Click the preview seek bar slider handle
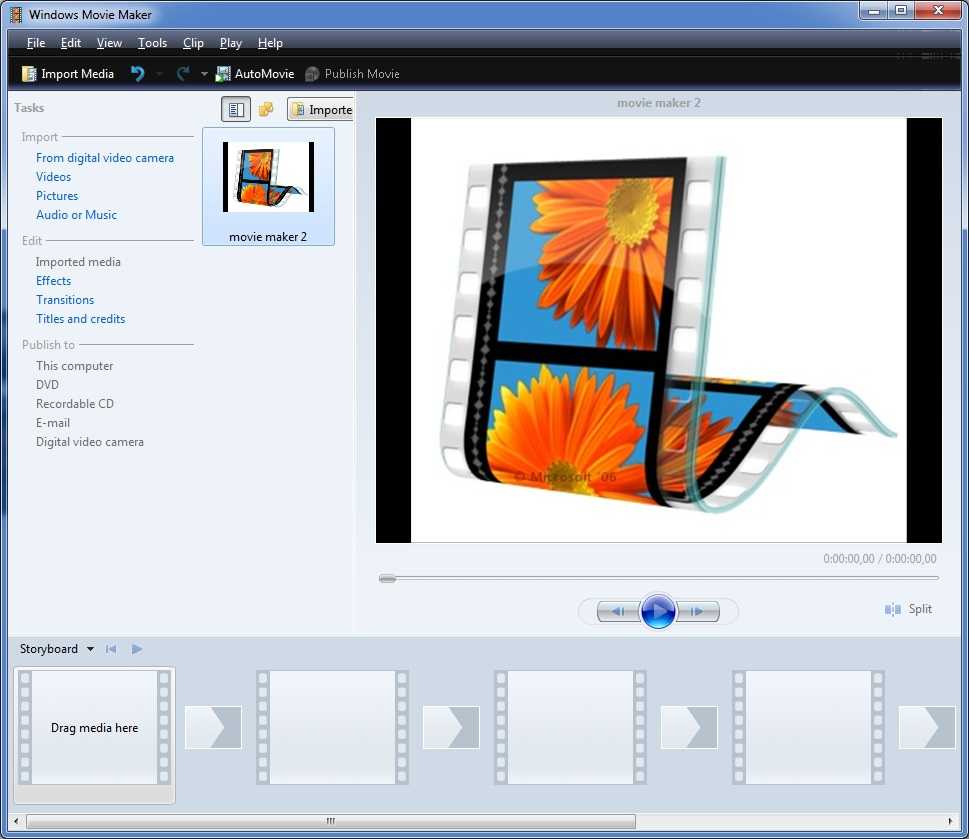 [x=387, y=579]
